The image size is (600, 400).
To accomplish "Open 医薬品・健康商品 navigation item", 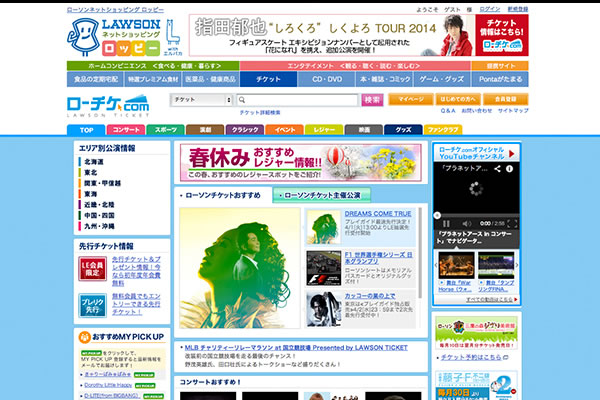I will (211, 79).
